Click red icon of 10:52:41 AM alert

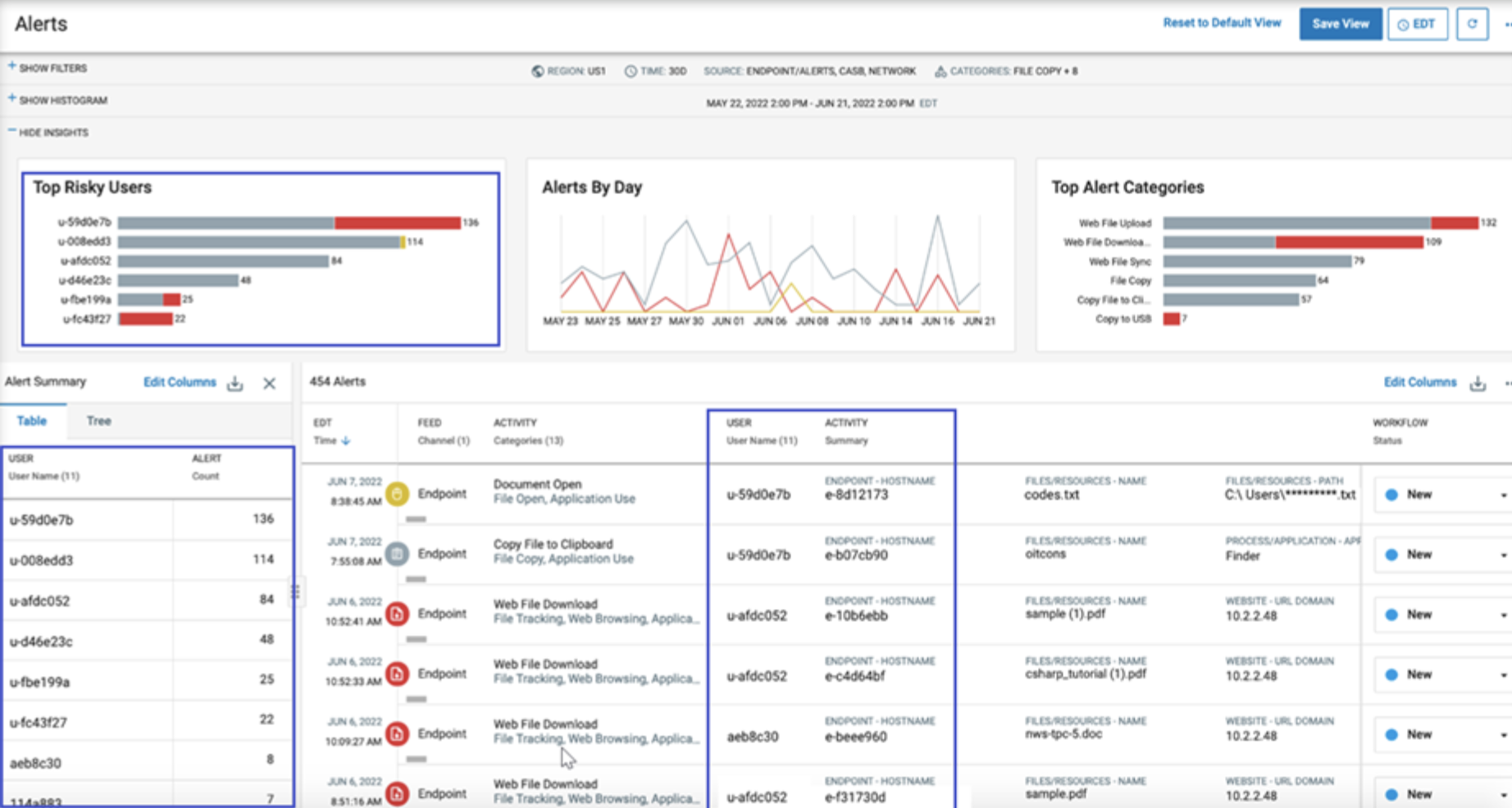point(397,614)
